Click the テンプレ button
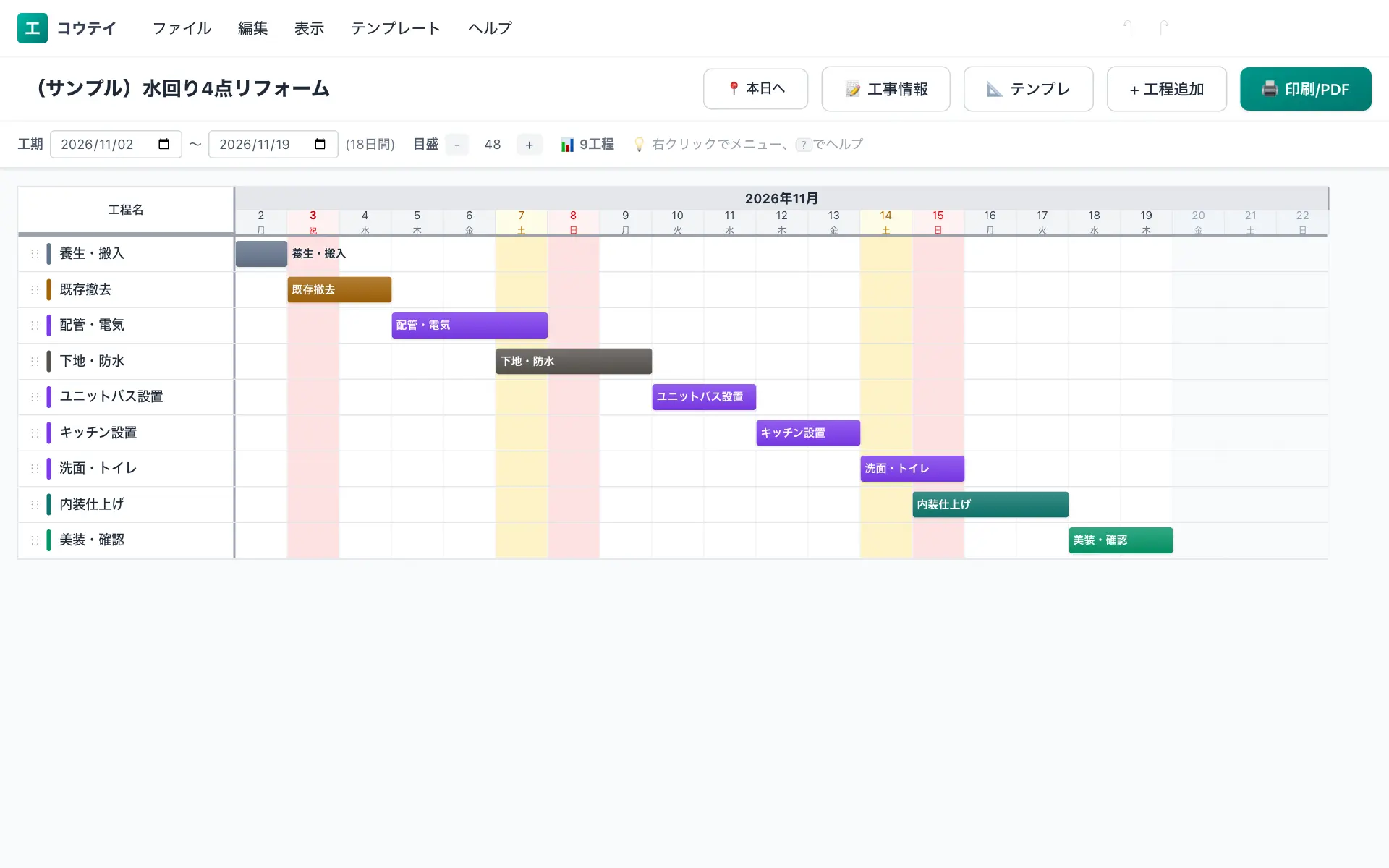 tap(1028, 89)
